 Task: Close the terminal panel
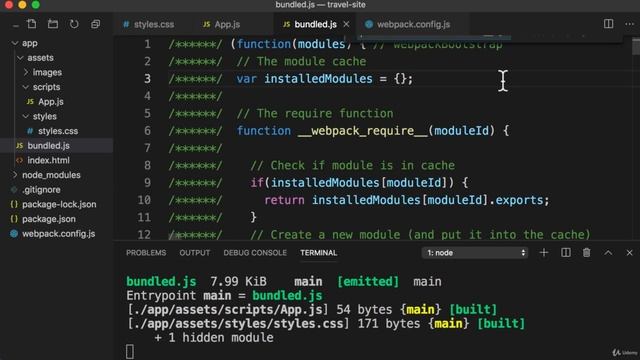pyautogui.click(x=629, y=253)
